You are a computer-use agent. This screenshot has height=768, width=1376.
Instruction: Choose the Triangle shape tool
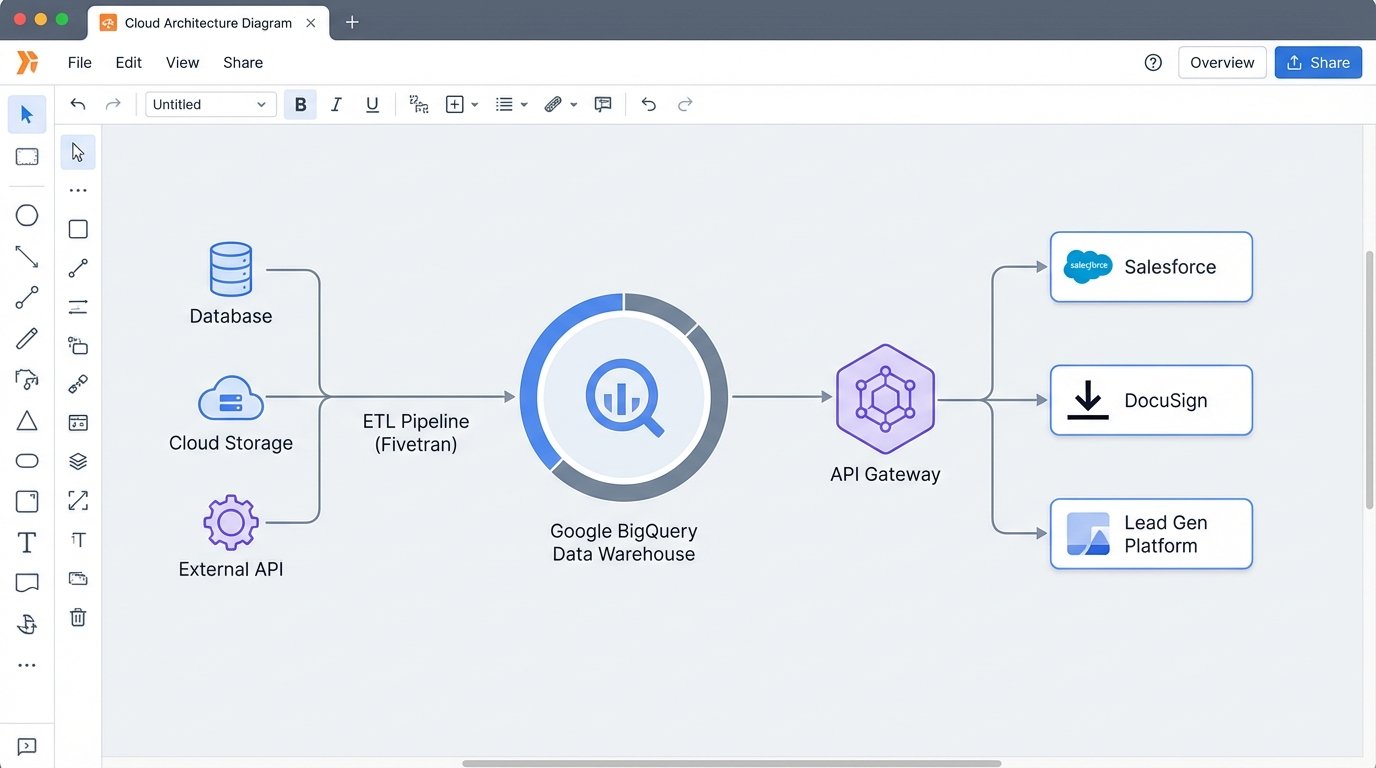pyautogui.click(x=27, y=420)
